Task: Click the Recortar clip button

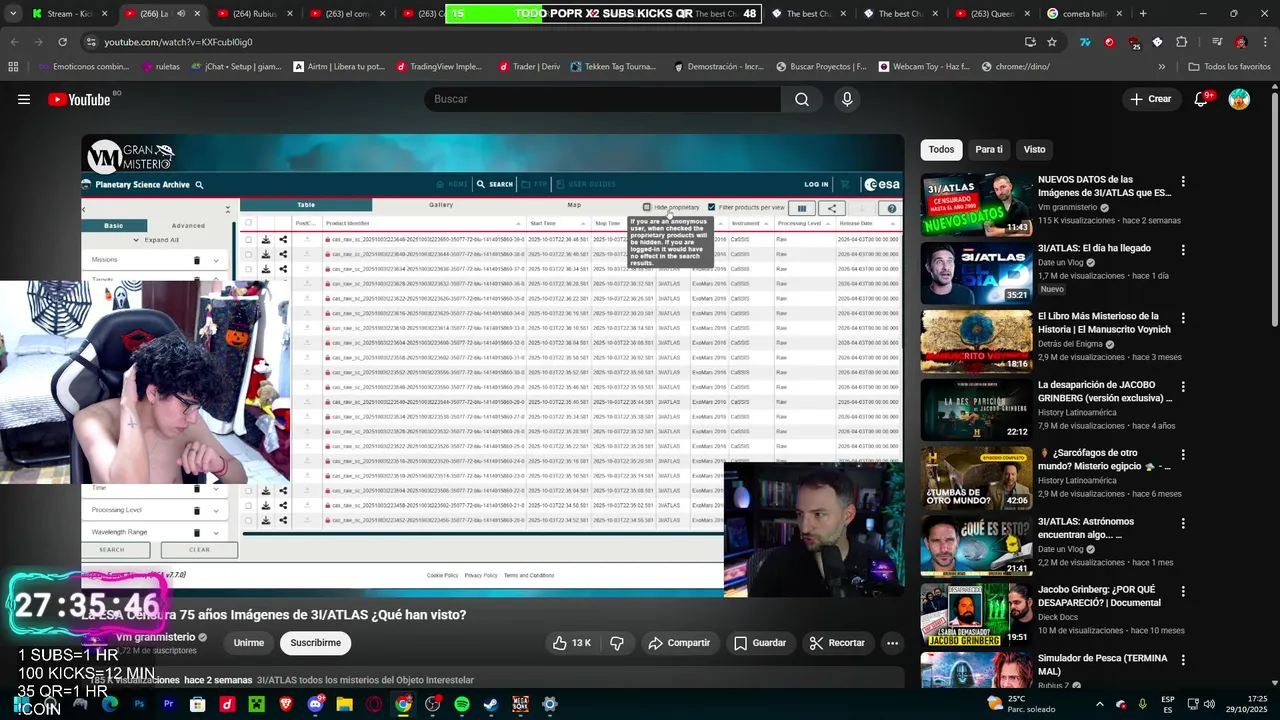Action: 837,643
